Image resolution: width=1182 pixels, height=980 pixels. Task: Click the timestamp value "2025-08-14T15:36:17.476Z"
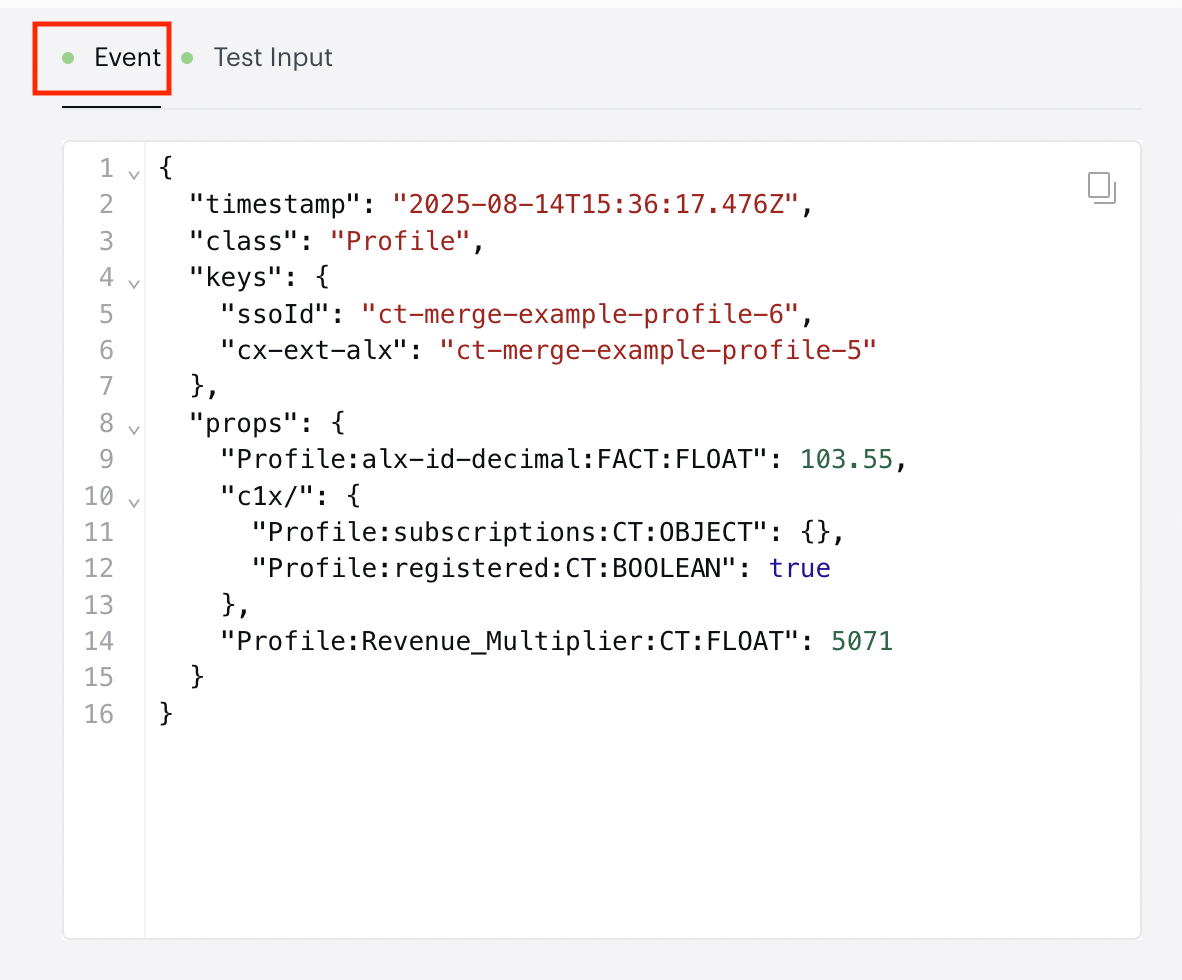596,204
